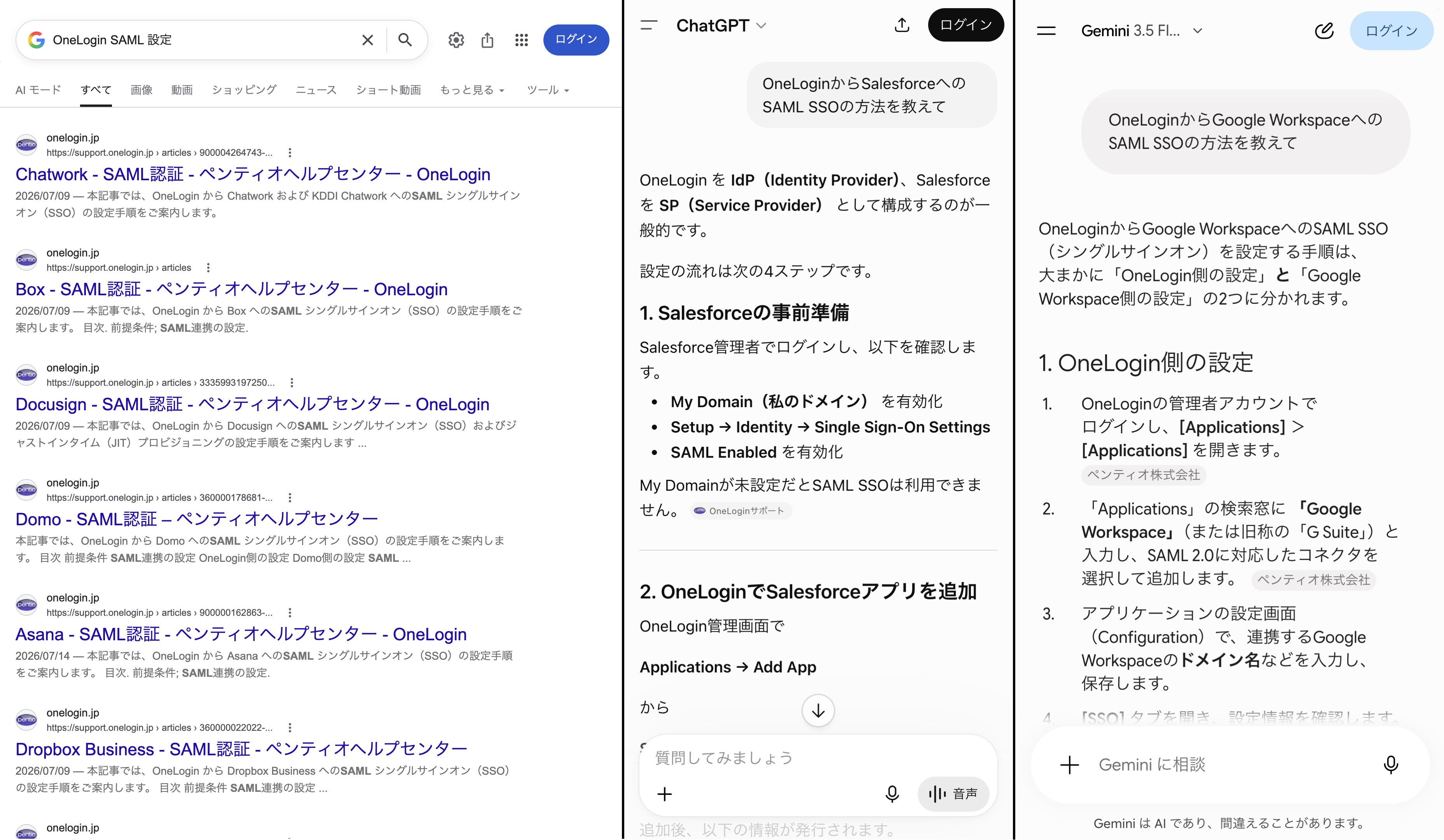Open more options for the Box result

[208, 268]
